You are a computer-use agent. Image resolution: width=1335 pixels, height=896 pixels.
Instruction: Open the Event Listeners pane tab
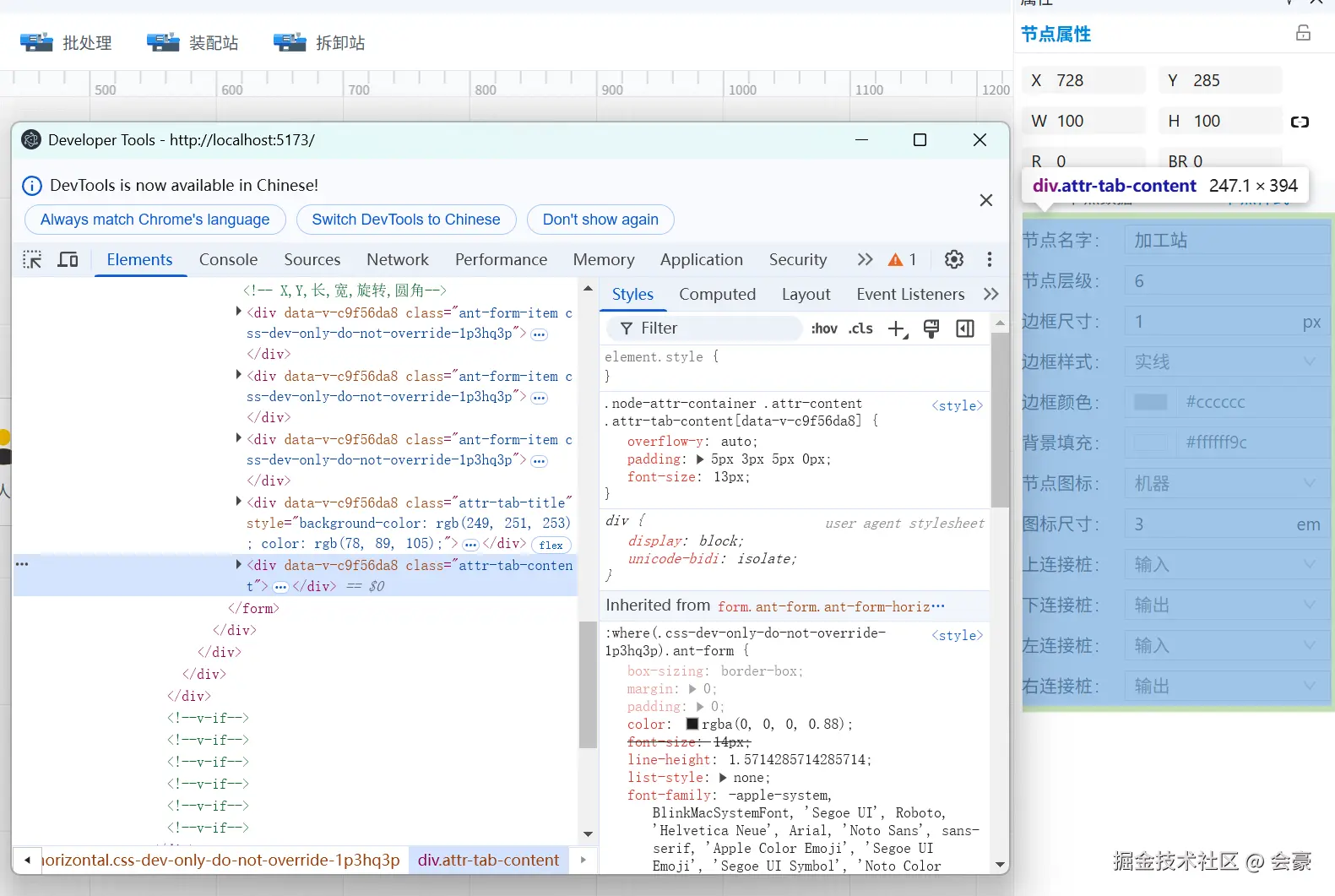(910, 294)
